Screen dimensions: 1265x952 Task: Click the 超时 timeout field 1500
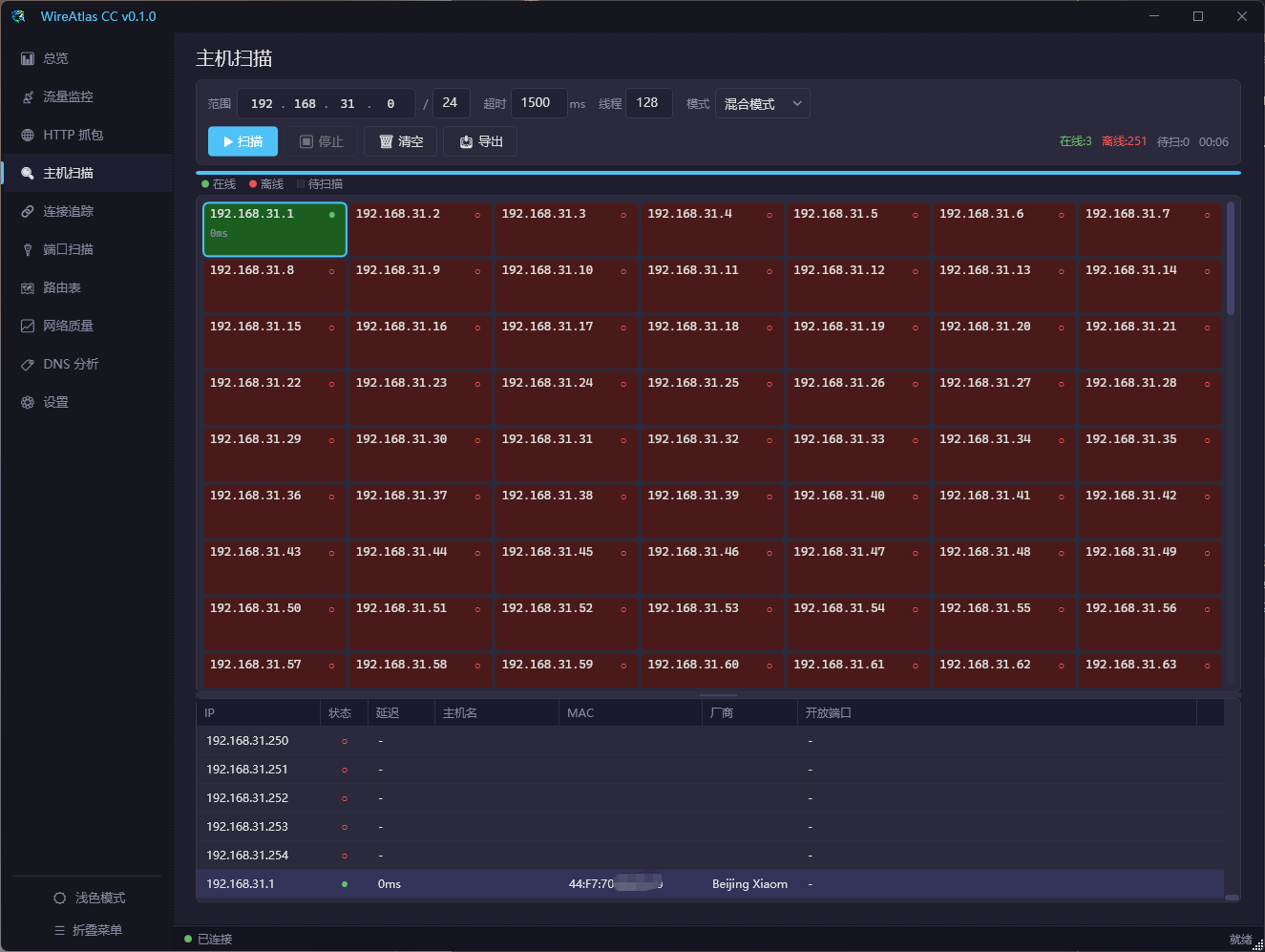[538, 103]
